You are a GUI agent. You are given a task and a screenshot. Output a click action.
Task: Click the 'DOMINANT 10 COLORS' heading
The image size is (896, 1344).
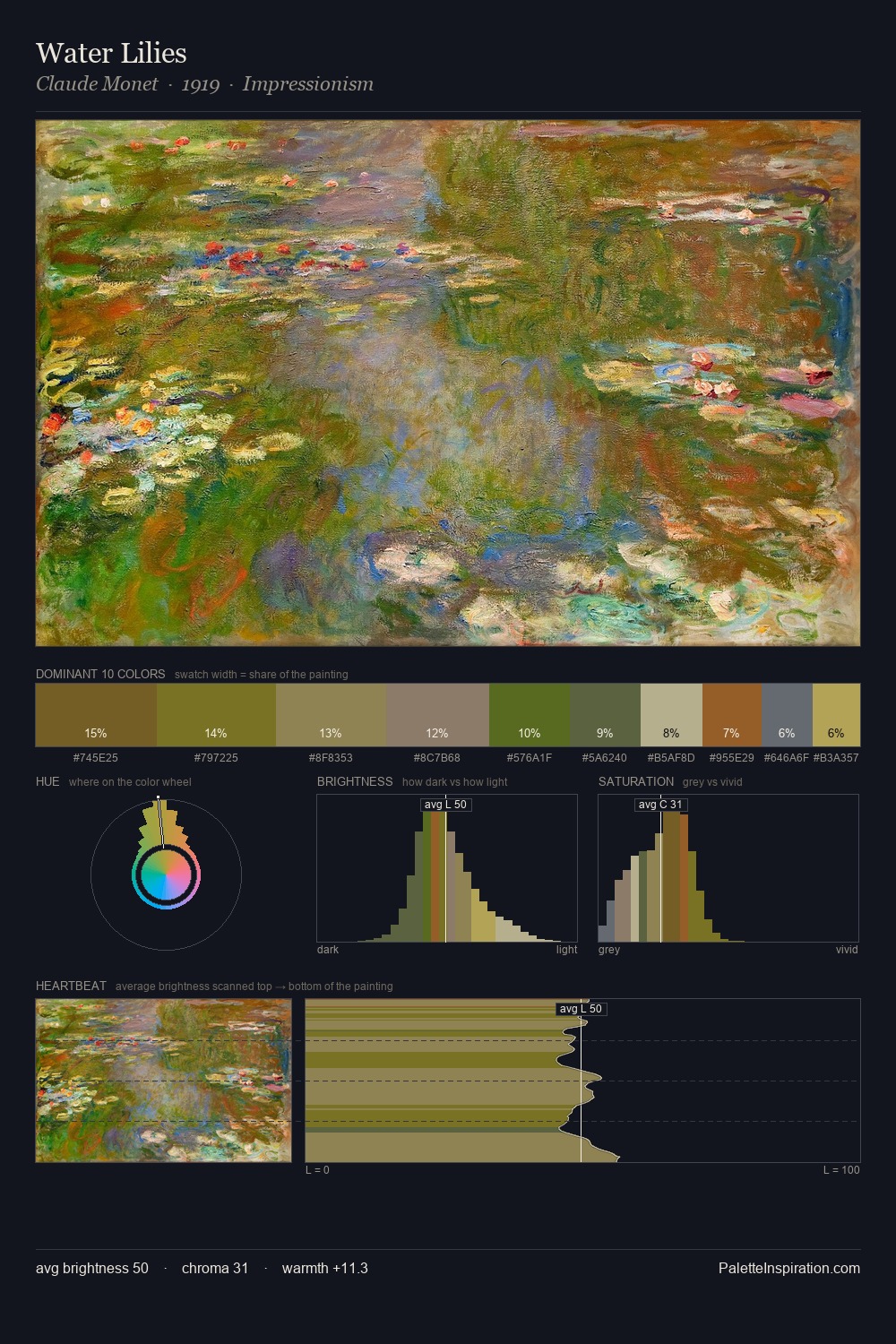(100, 674)
